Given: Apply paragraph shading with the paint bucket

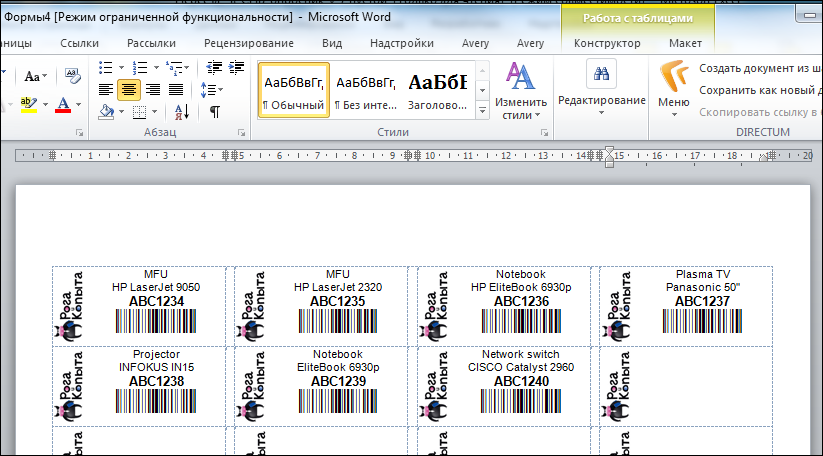Looking at the screenshot, I should pyautogui.click(x=107, y=111).
